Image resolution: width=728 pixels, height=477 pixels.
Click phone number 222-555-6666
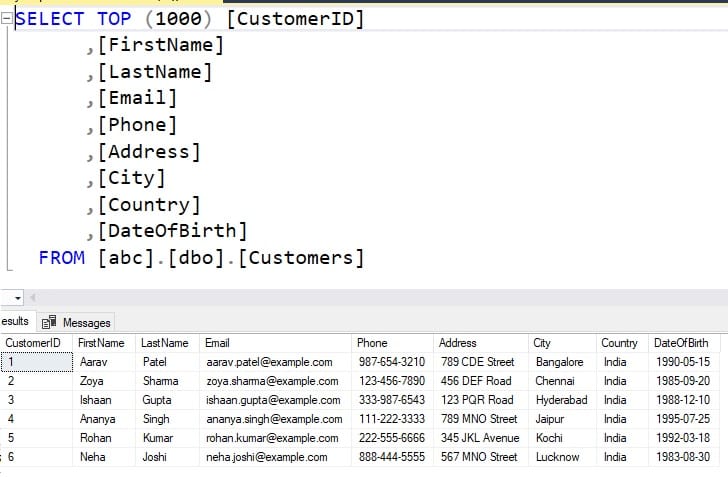(391, 438)
